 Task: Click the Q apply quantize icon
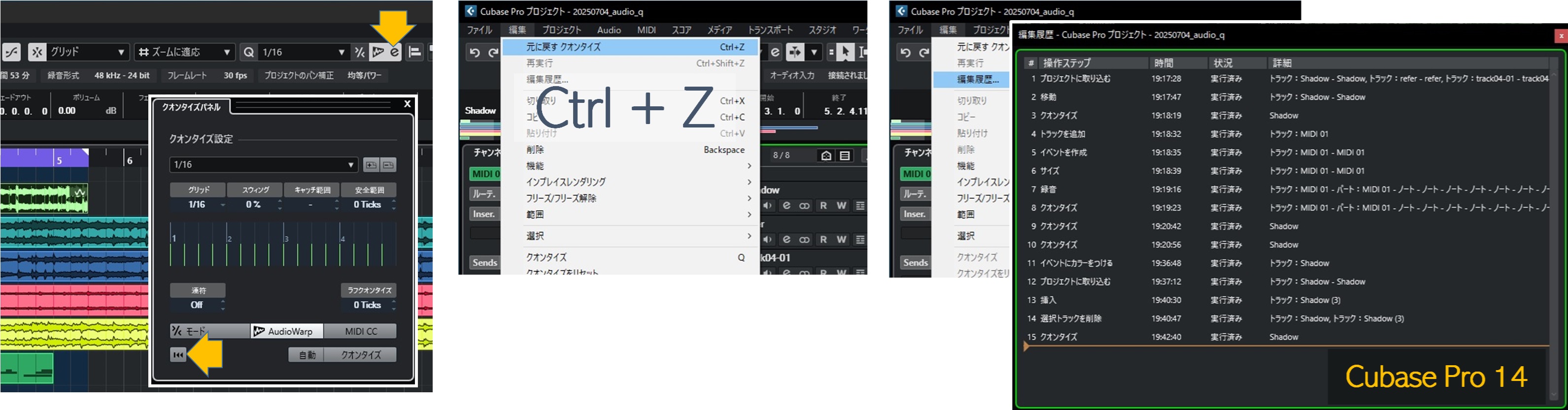pos(248,52)
